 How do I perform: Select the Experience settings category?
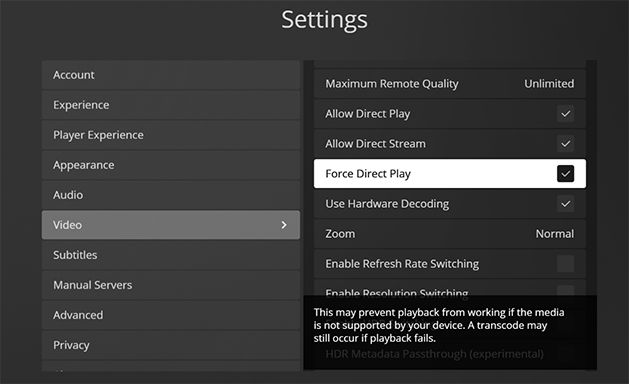[170, 105]
